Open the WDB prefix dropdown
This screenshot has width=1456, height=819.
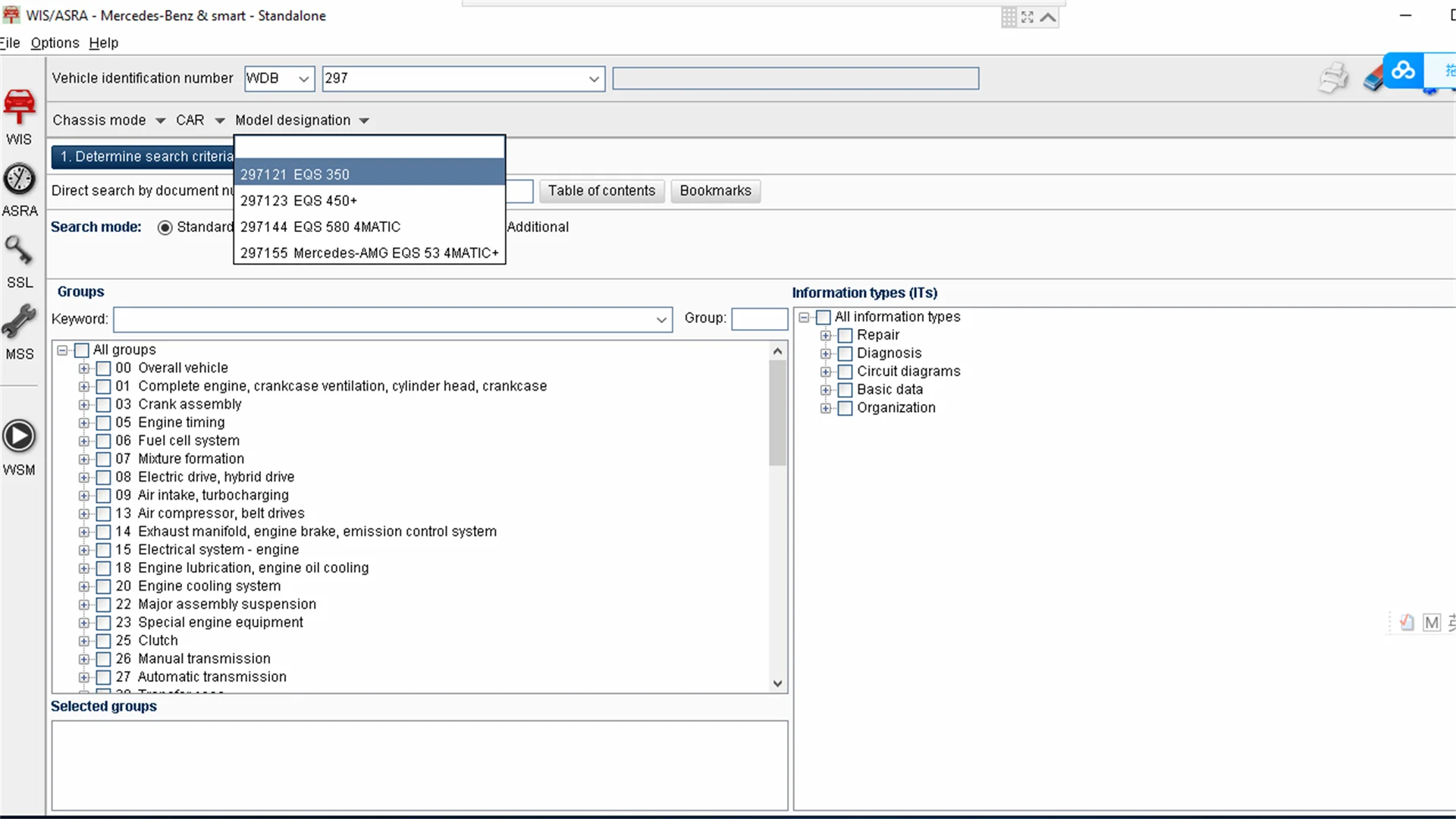[303, 79]
